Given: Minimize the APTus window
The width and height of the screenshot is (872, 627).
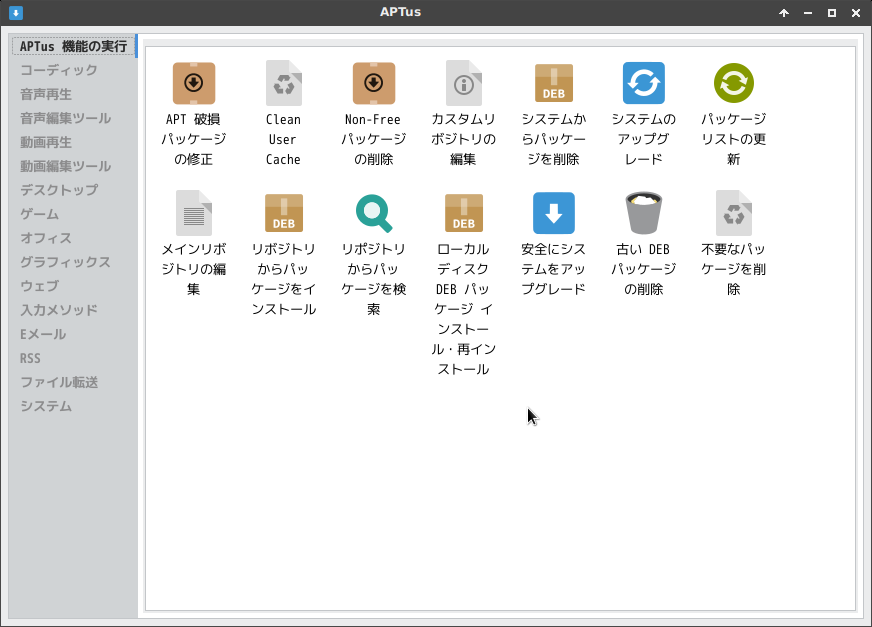Looking at the screenshot, I should click(x=808, y=13).
